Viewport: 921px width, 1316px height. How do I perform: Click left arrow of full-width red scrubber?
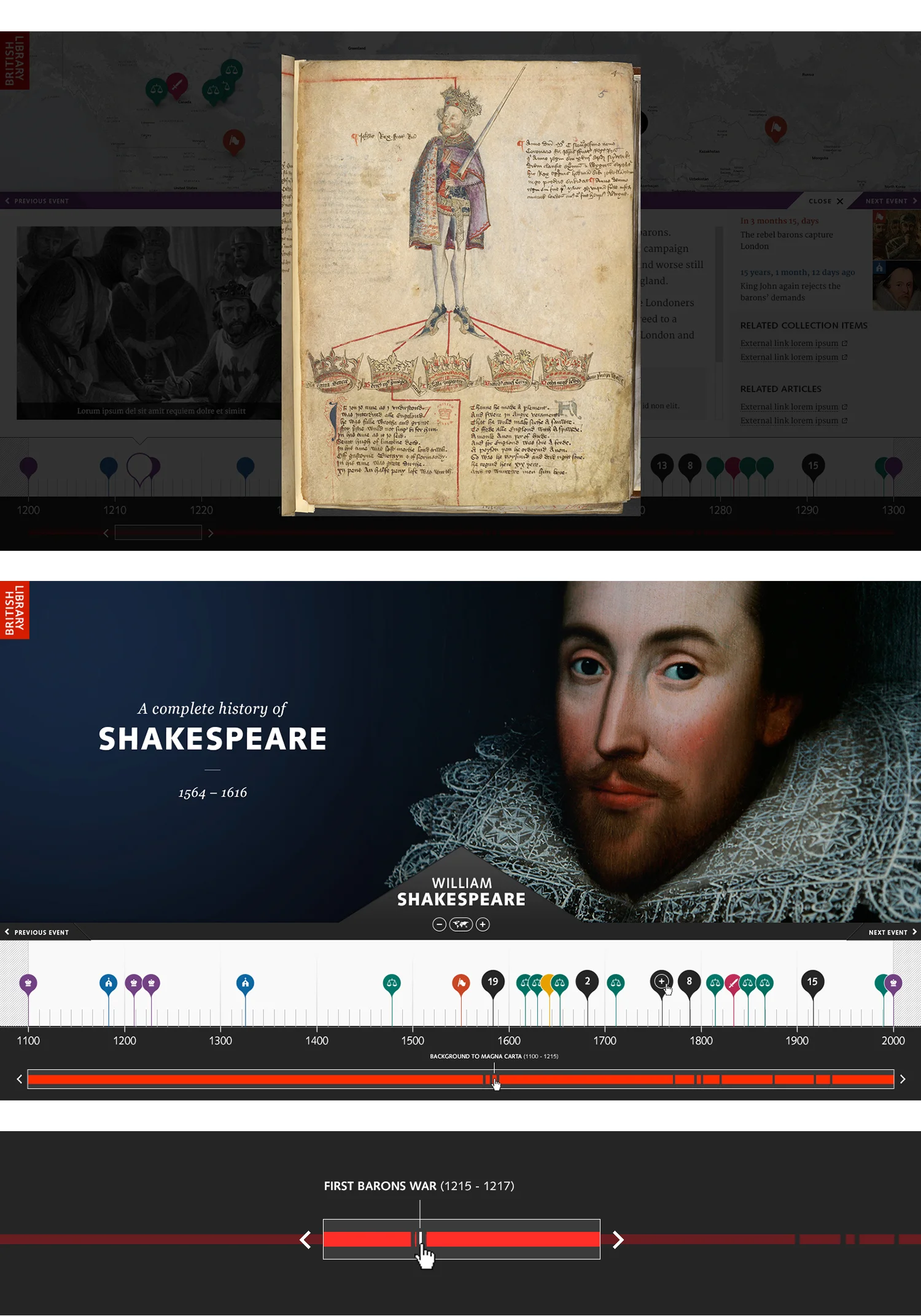19,1079
